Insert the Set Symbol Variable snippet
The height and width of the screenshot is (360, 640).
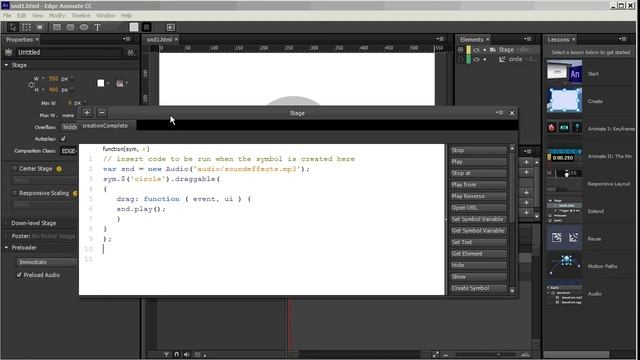[478, 219]
